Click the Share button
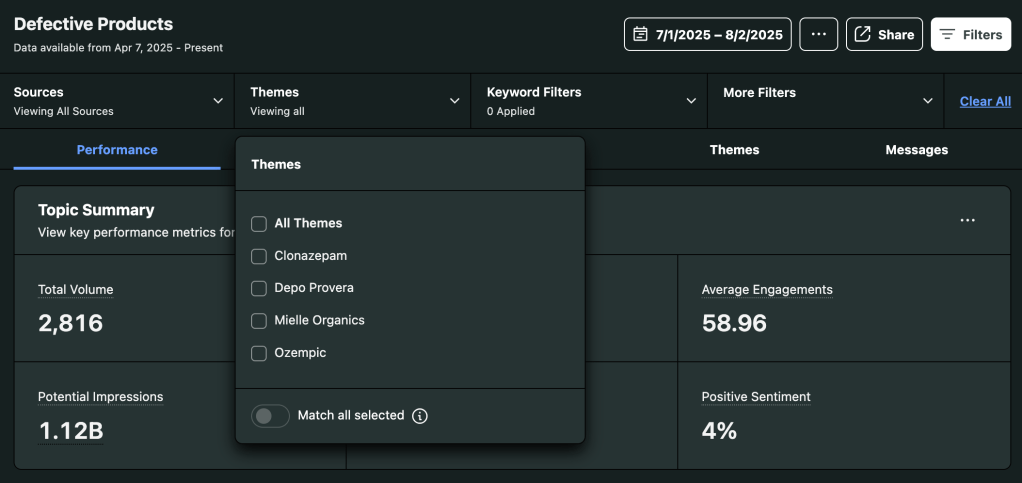The image size is (1022, 483). click(x=884, y=34)
